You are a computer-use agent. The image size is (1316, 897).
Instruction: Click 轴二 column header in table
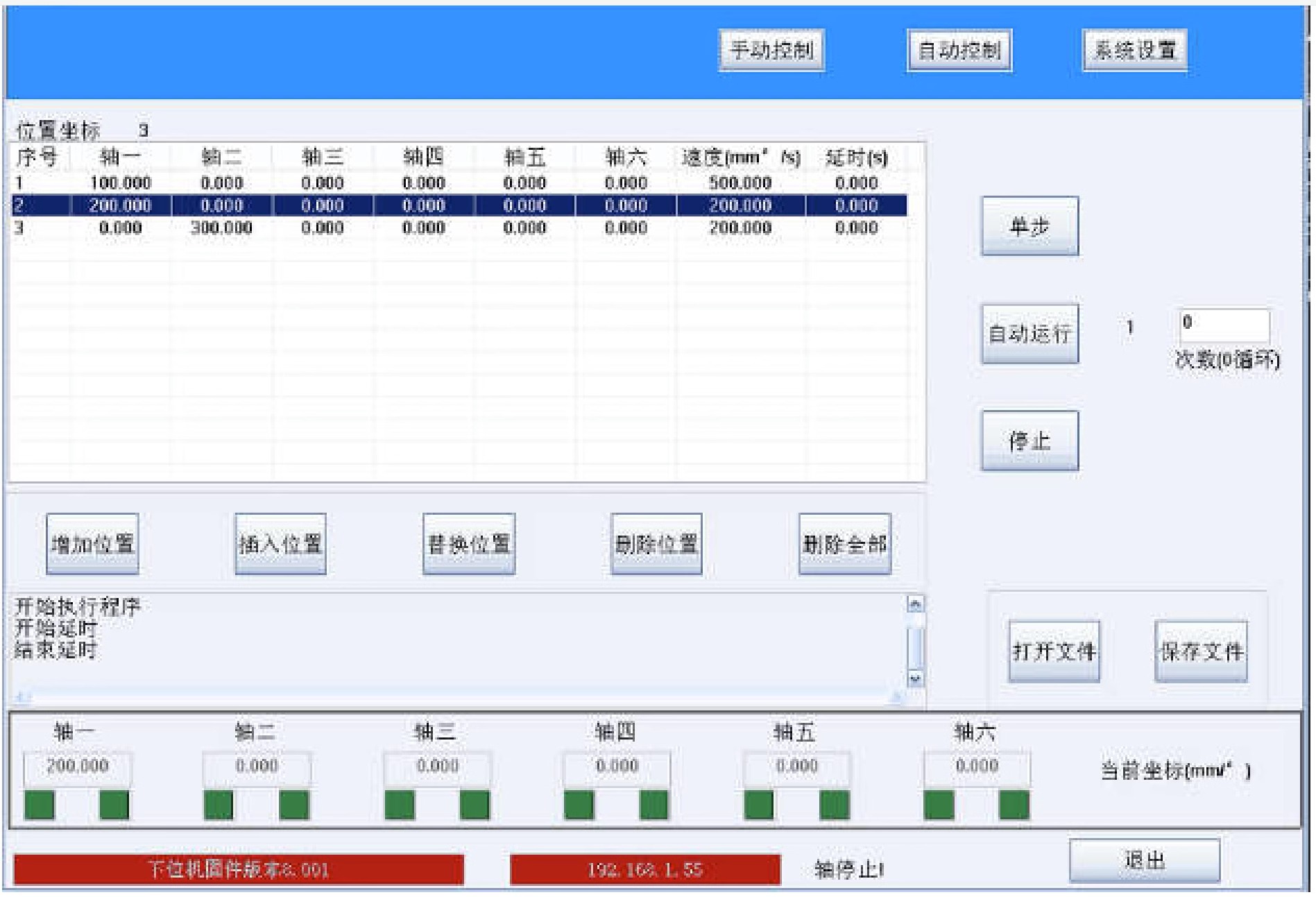click(221, 157)
